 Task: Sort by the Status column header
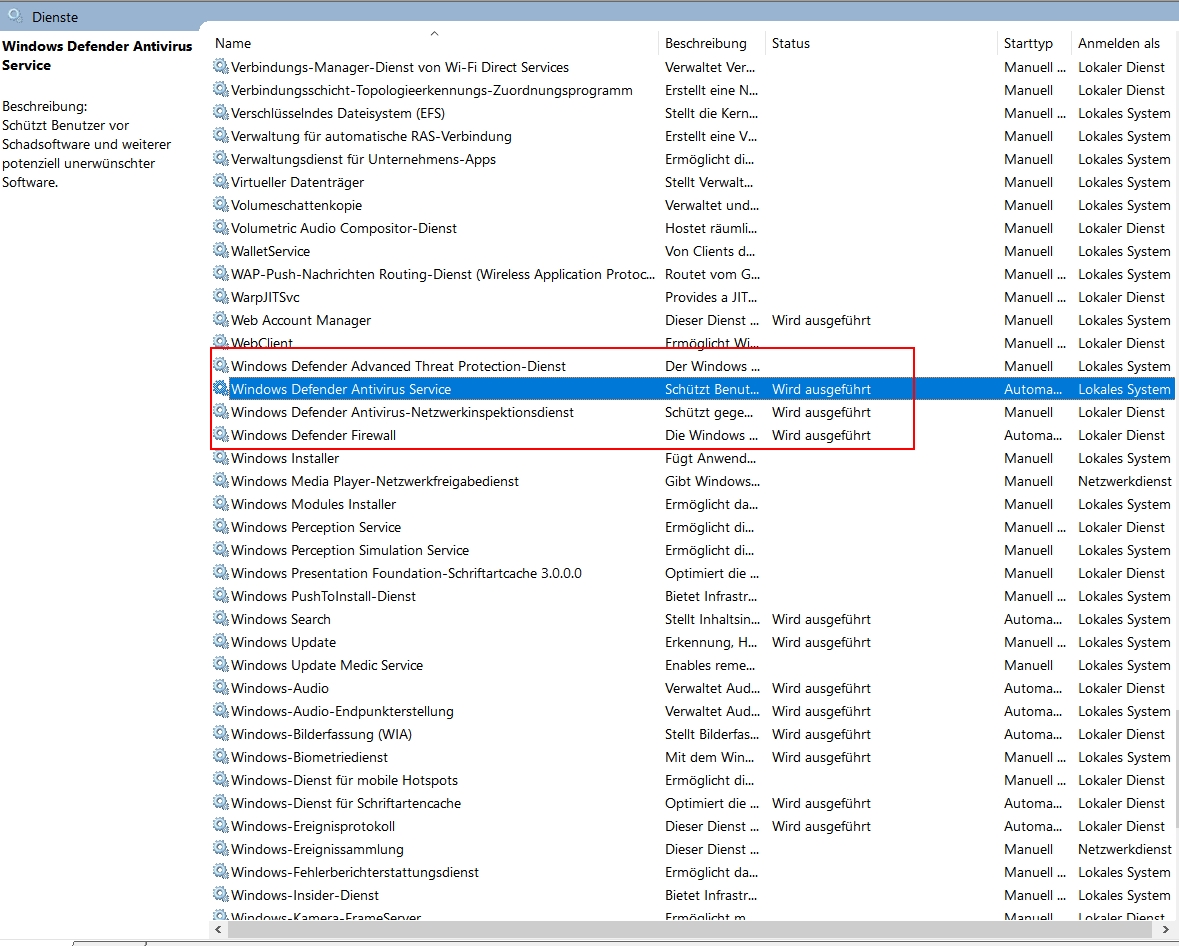coord(881,43)
